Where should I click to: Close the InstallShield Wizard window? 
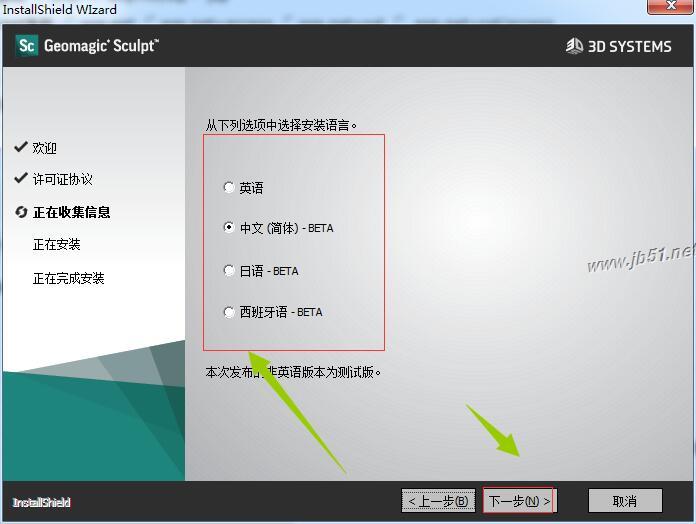point(671,6)
